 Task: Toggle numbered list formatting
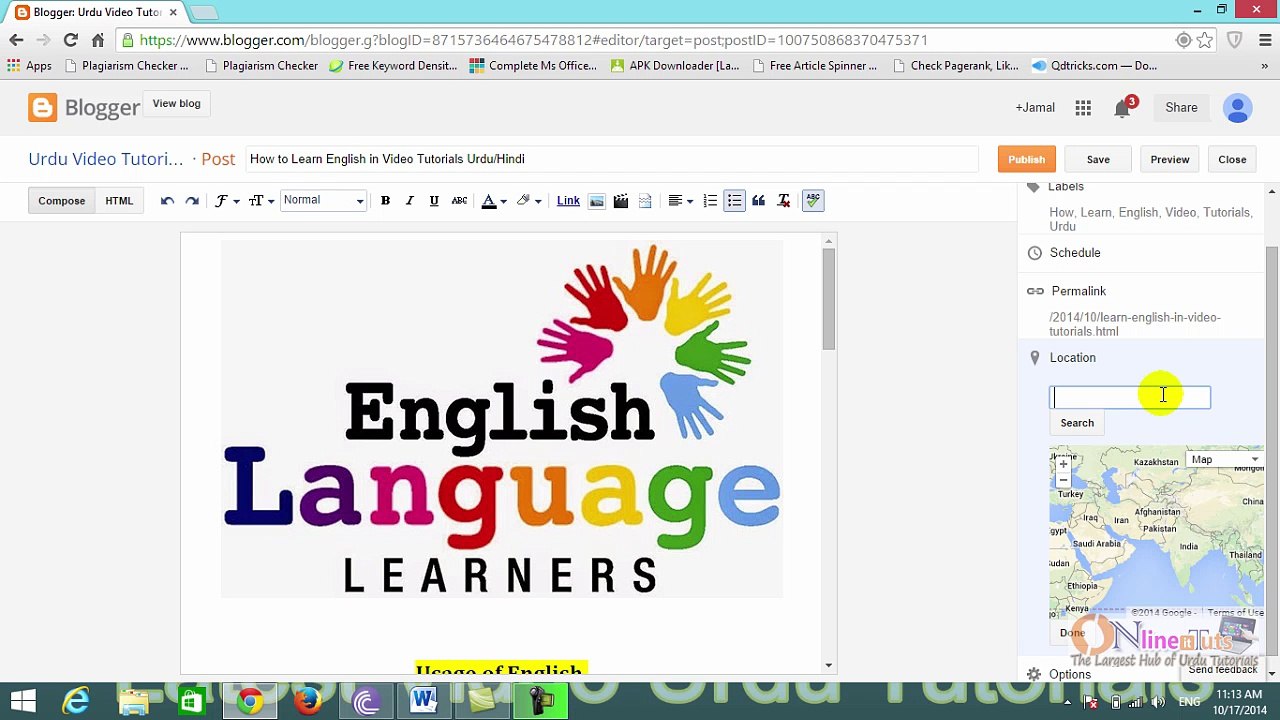pyautogui.click(x=710, y=201)
